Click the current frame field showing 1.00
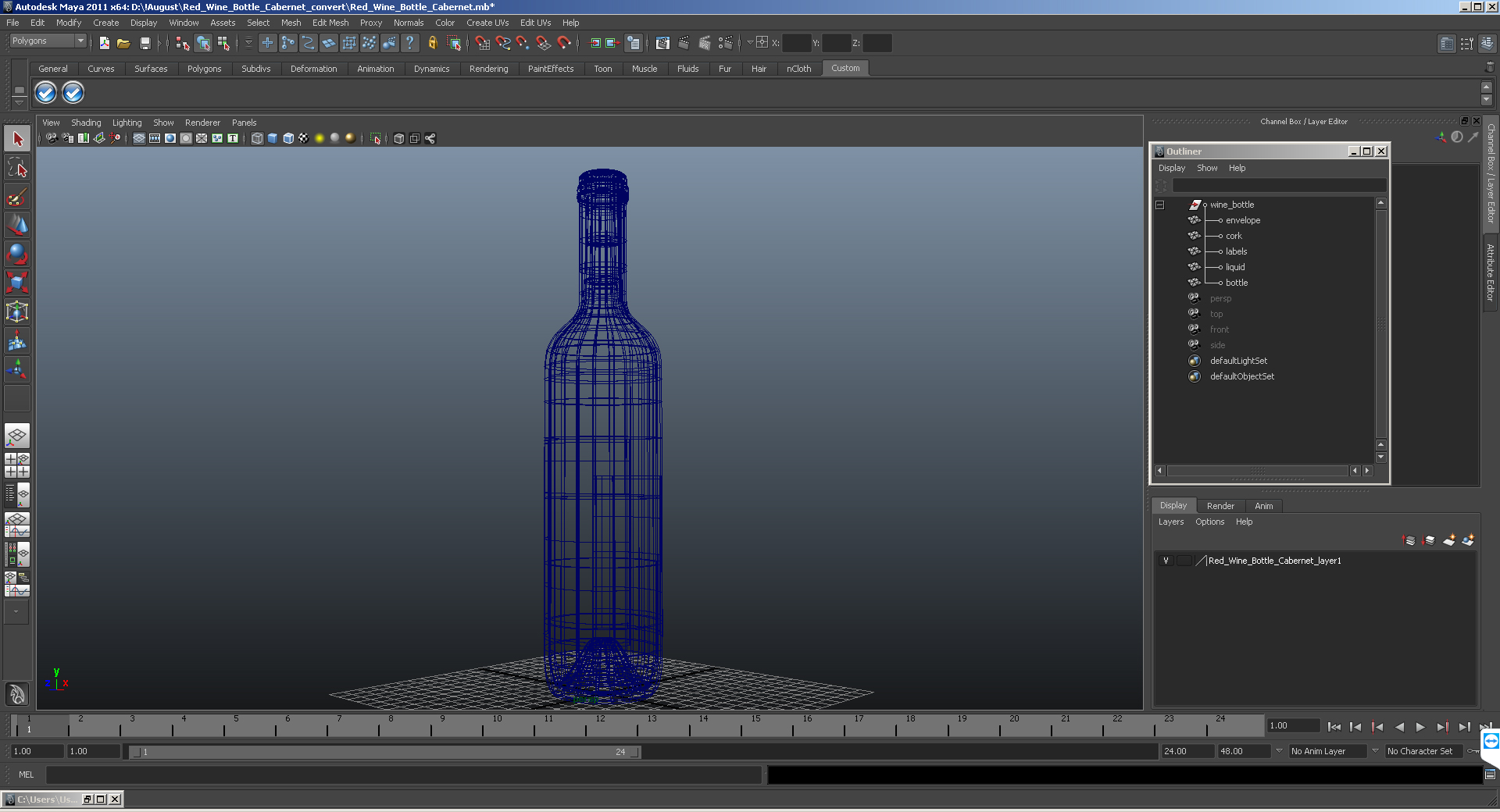Screen dimensions: 1500x812 tap(1293, 726)
